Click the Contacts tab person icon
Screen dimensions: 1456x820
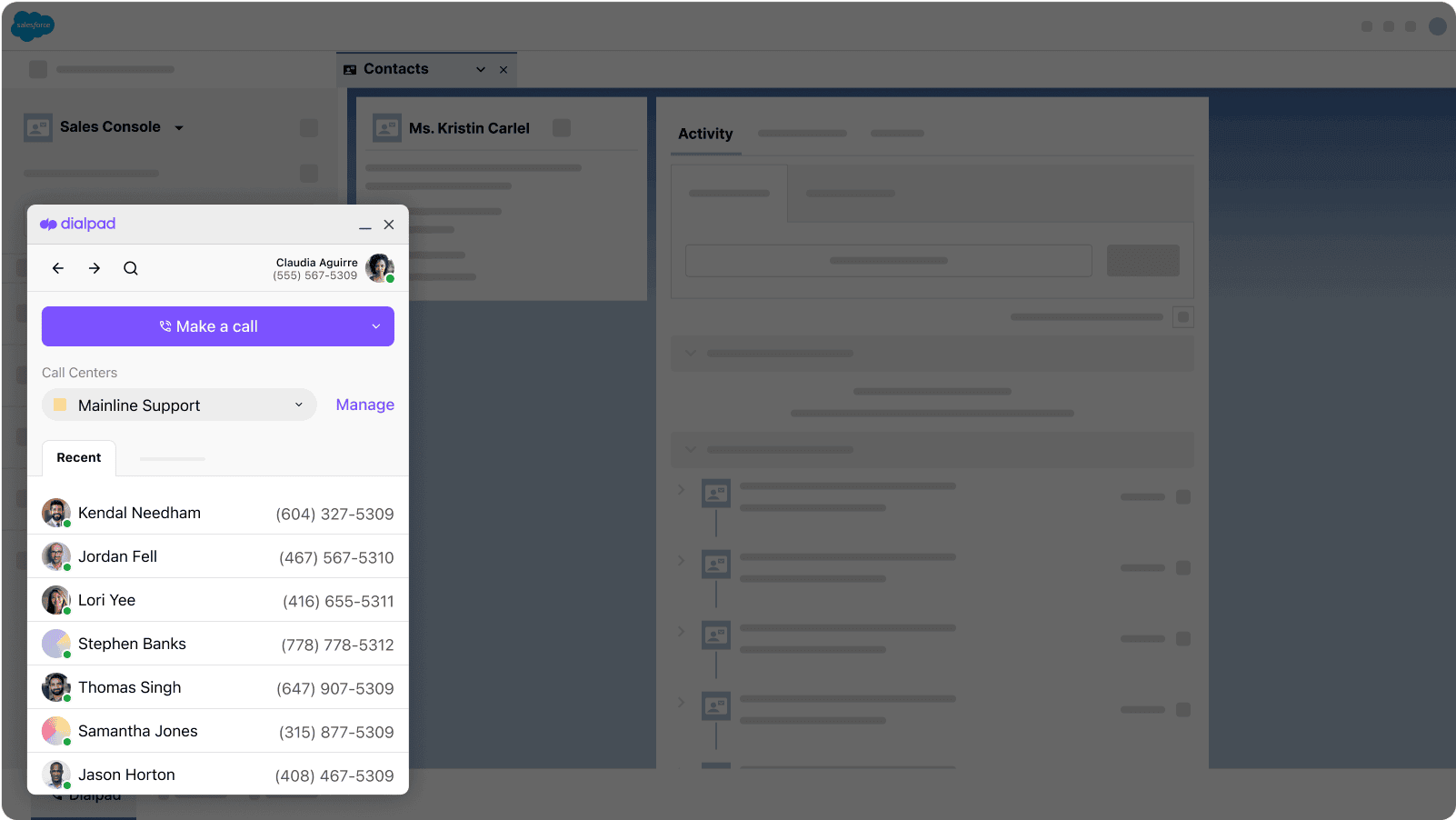pyautogui.click(x=350, y=68)
